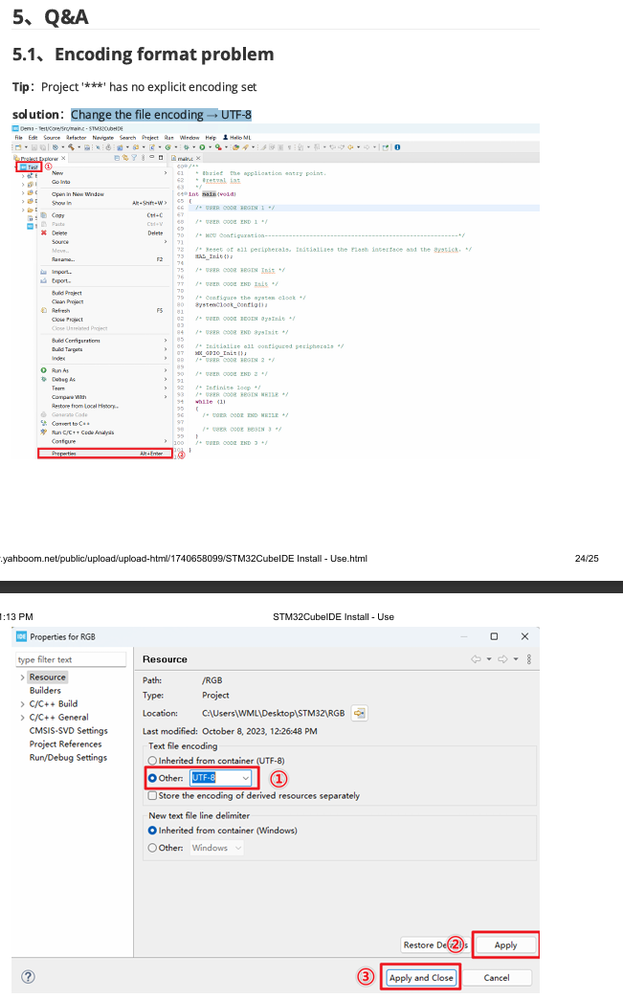623x999 pixels.
Task: Select Run/Debug Settings in properties tree
Action: click(68, 758)
